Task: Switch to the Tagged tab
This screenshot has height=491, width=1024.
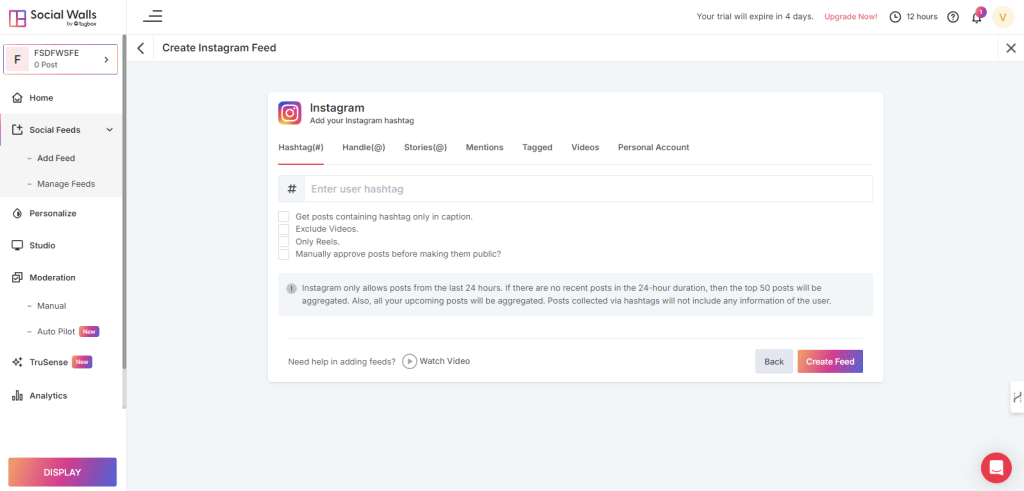Action: [537, 148]
